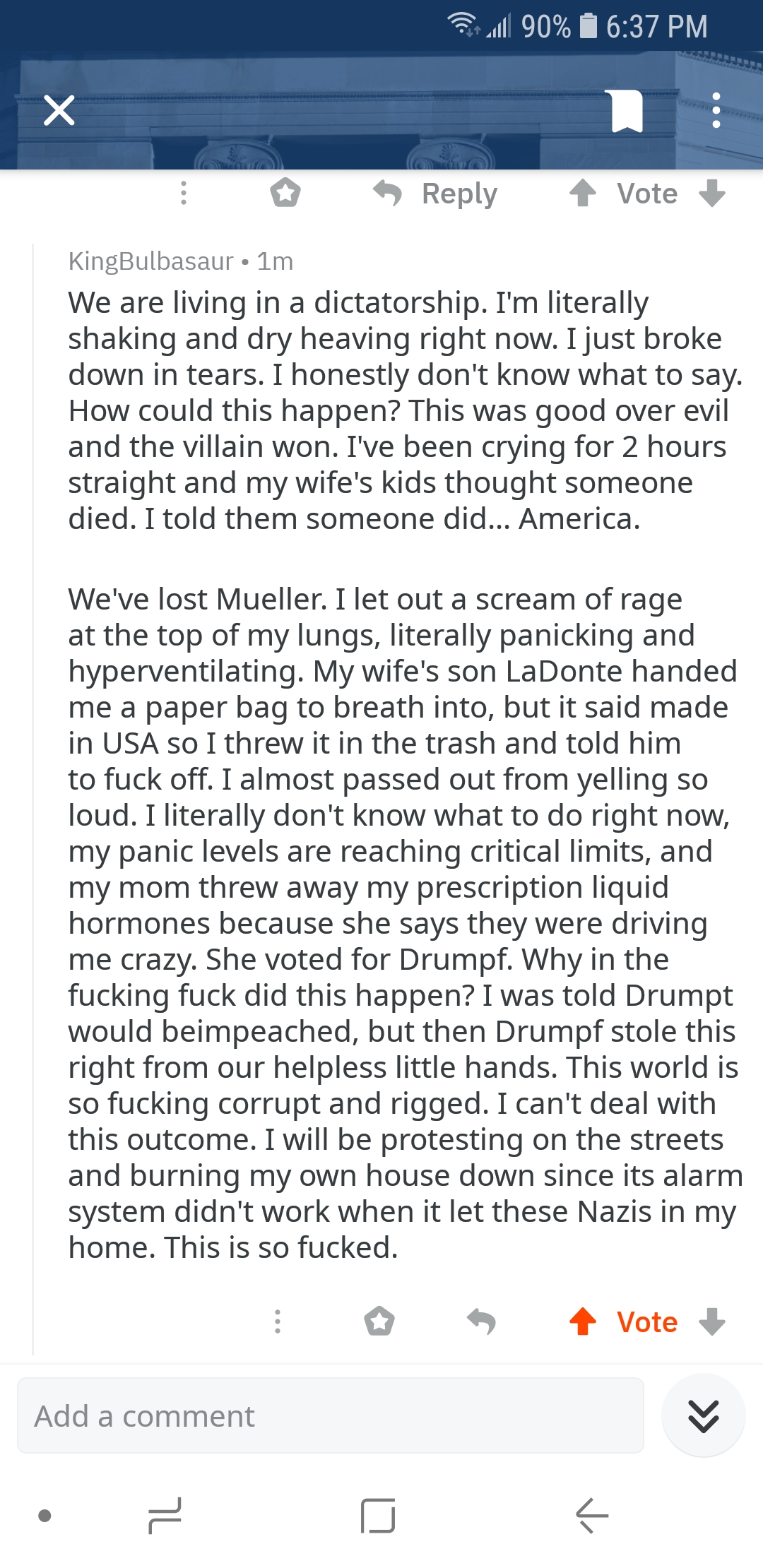
Task: Give award via star badge on upper comment
Action: (285, 193)
